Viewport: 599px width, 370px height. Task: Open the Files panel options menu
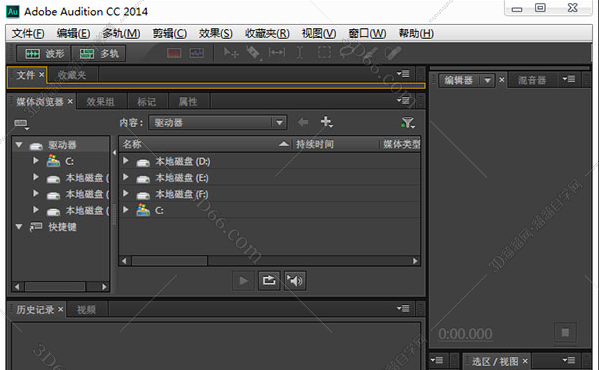(x=403, y=73)
